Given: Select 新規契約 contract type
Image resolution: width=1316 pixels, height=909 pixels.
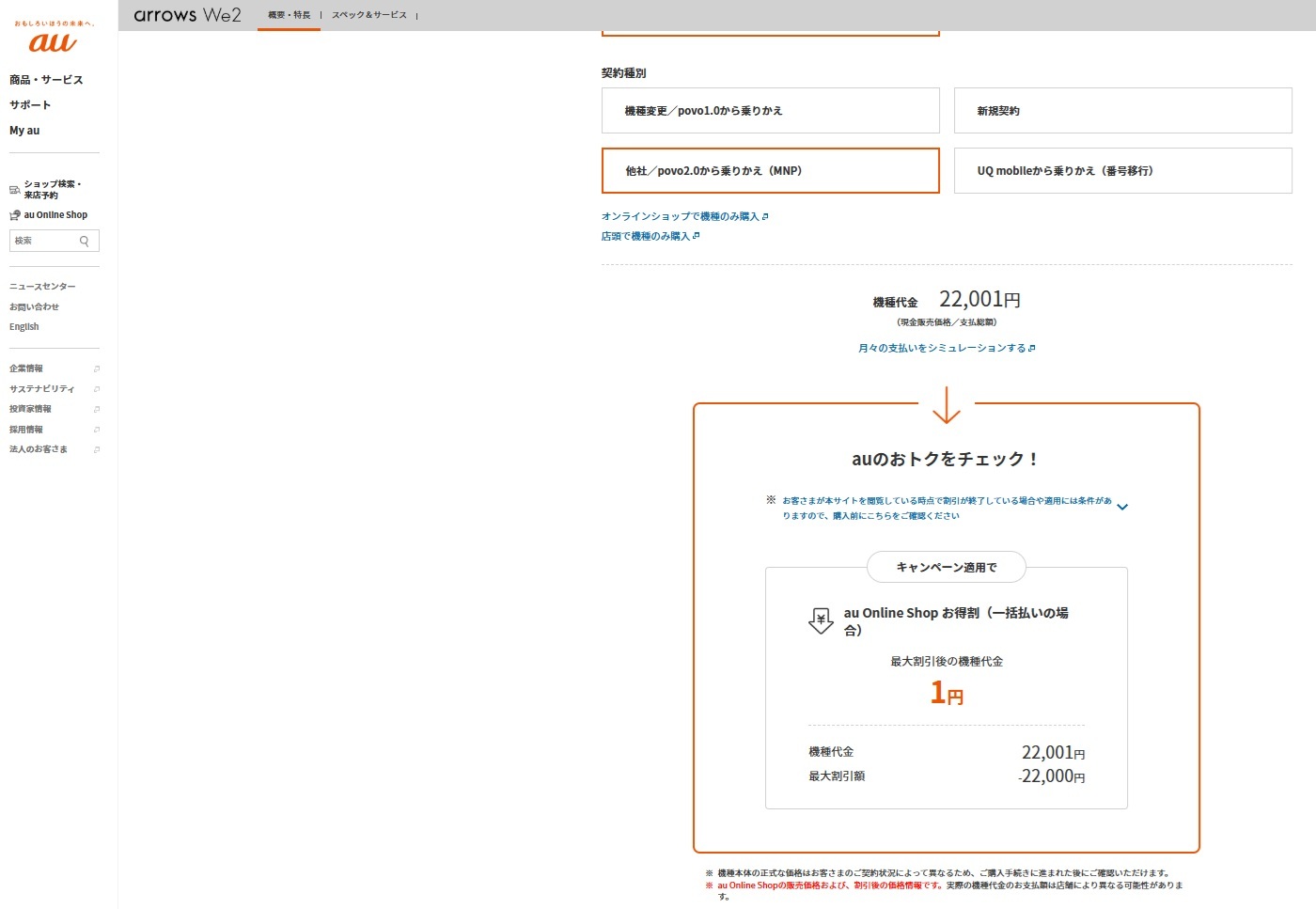Looking at the screenshot, I should pyautogui.click(x=1122, y=111).
